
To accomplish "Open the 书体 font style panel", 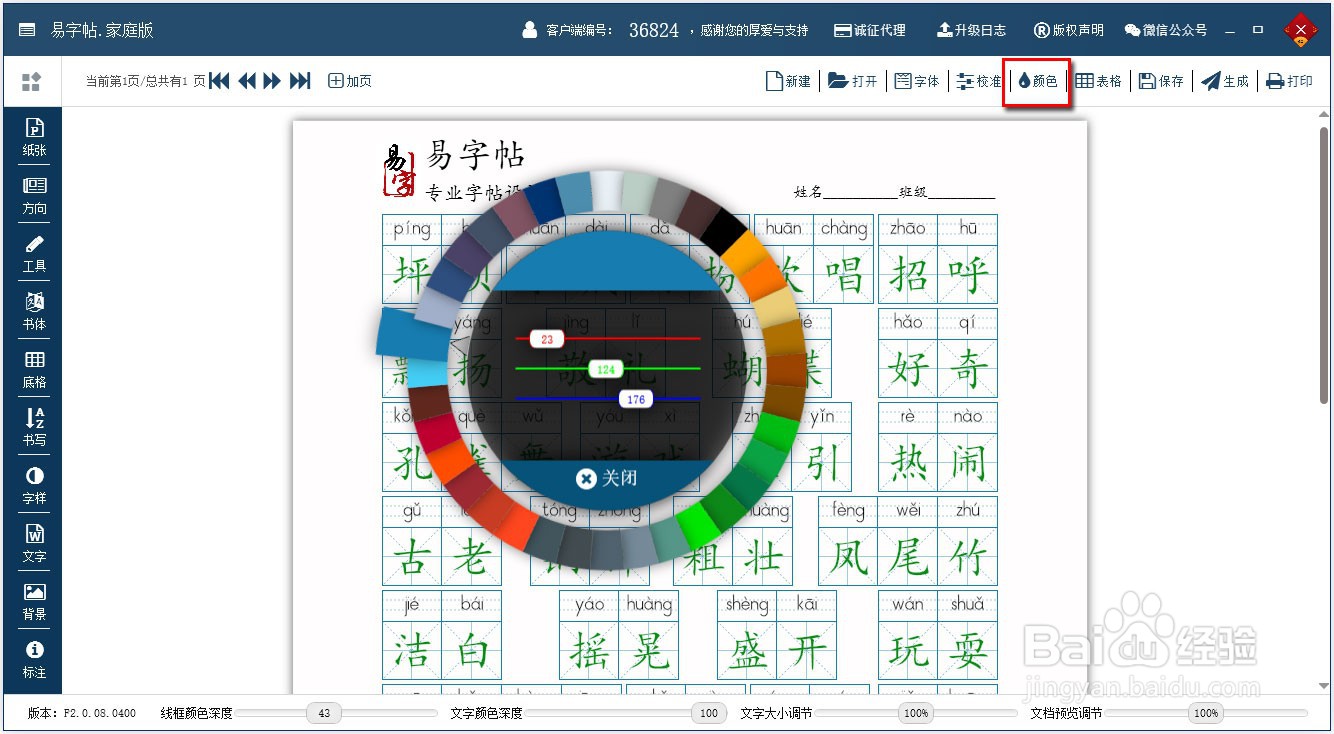I will (34, 312).
